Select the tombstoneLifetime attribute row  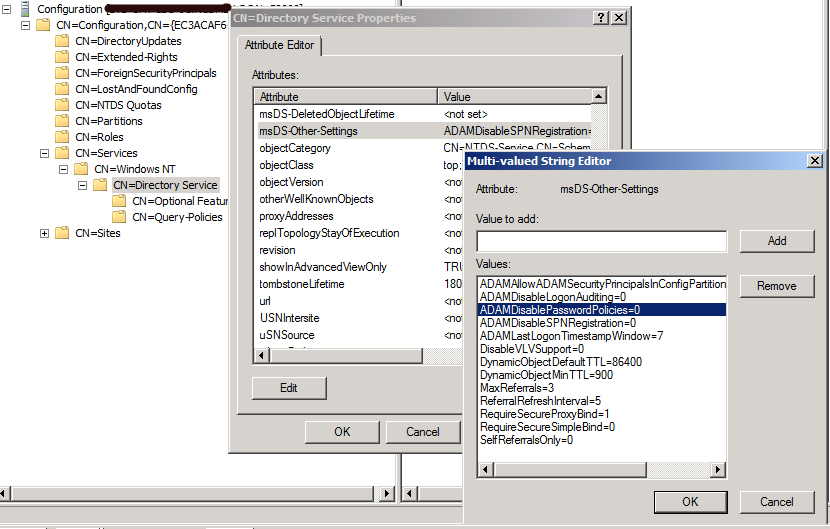point(302,284)
